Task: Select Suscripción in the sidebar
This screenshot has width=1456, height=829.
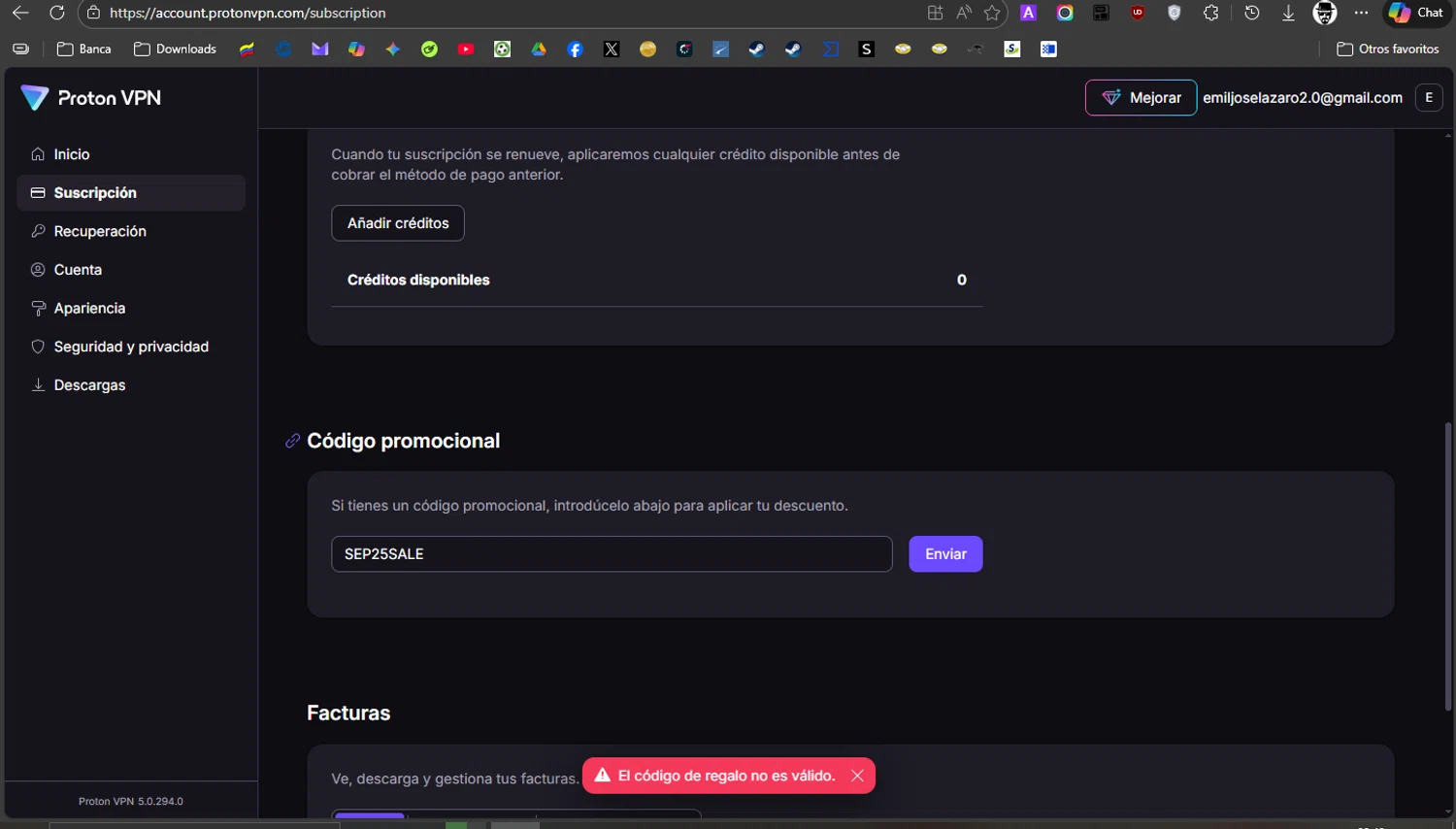Action: (131, 193)
